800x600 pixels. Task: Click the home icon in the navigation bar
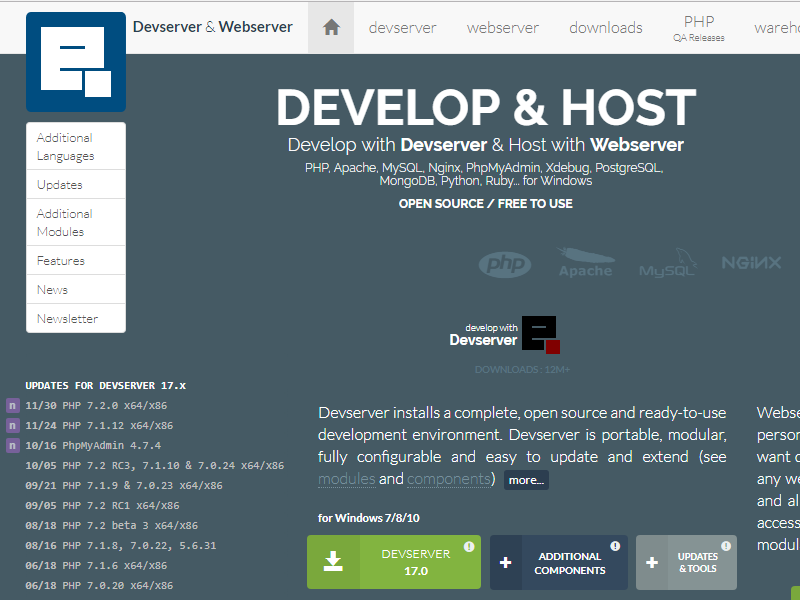pos(330,27)
